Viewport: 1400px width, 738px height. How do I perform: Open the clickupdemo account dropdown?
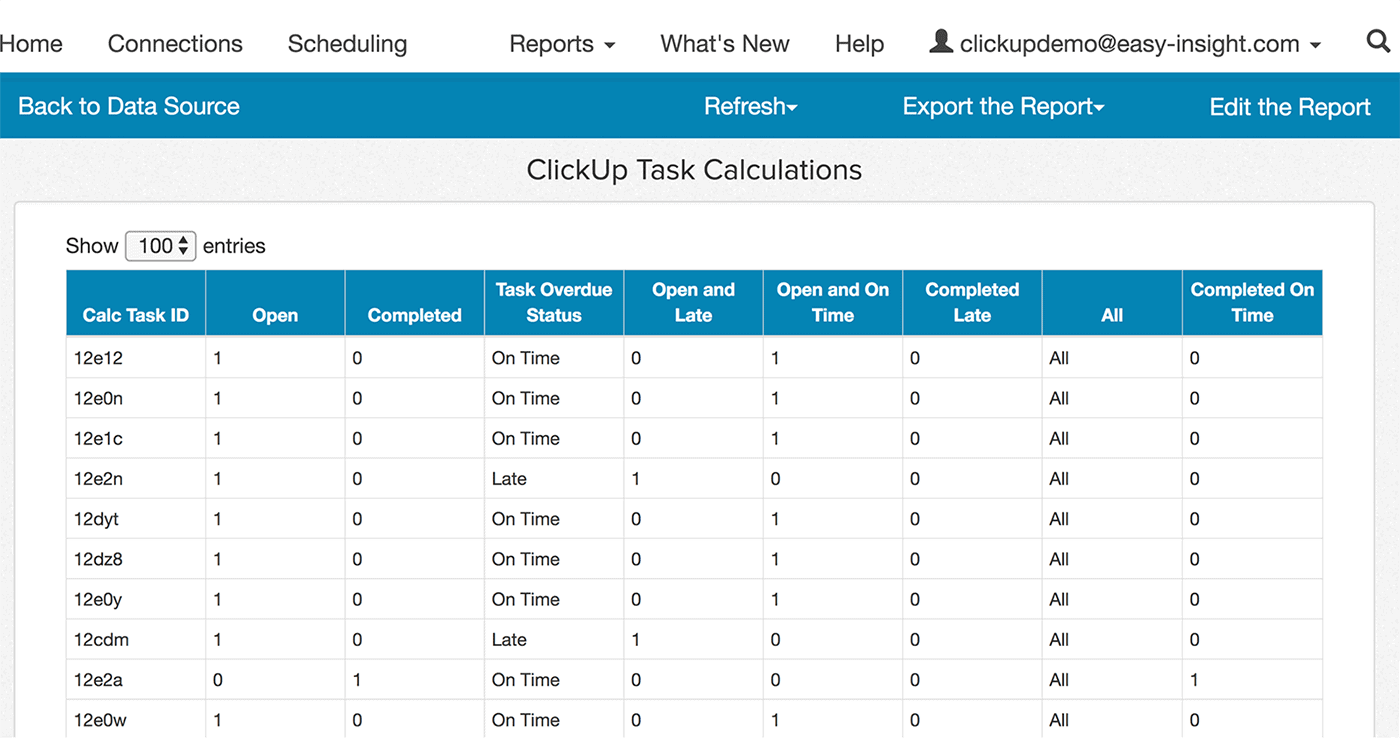click(1125, 44)
